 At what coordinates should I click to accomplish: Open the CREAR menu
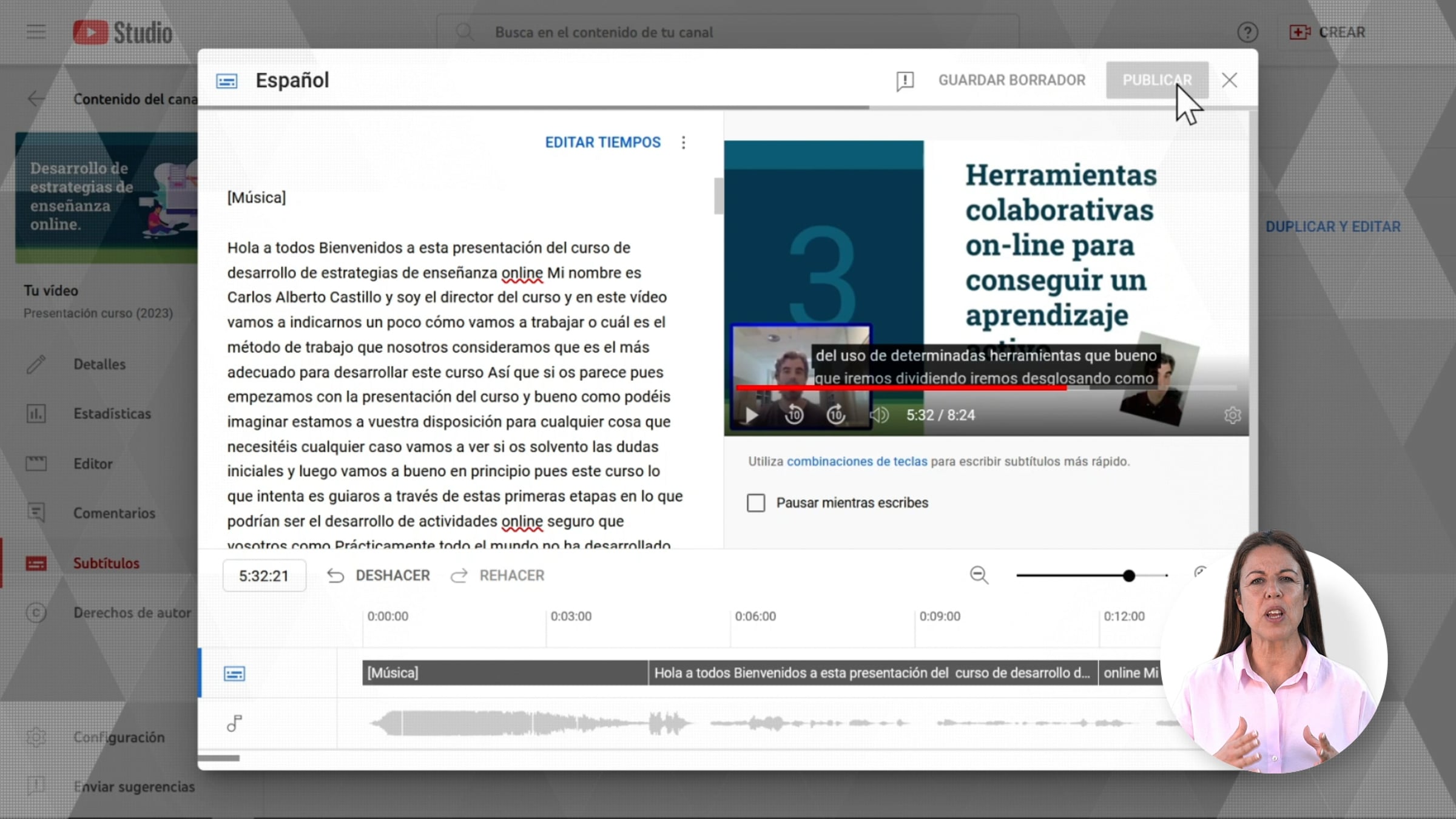tap(1327, 32)
